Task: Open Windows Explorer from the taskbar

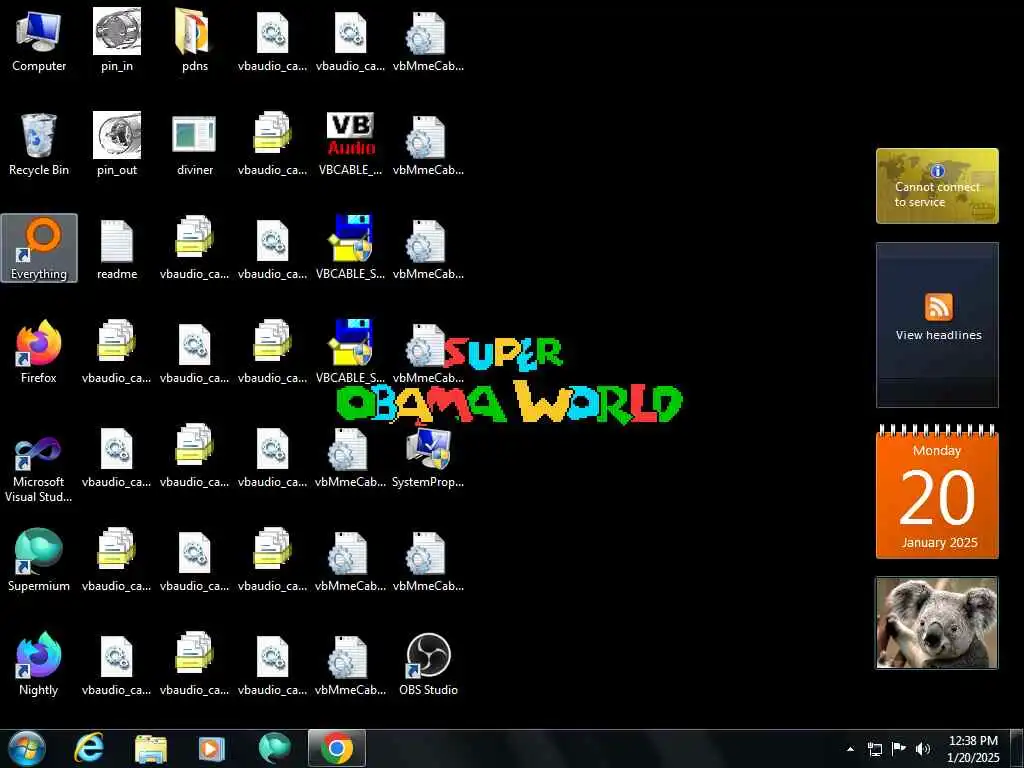Action: (x=151, y=748)
